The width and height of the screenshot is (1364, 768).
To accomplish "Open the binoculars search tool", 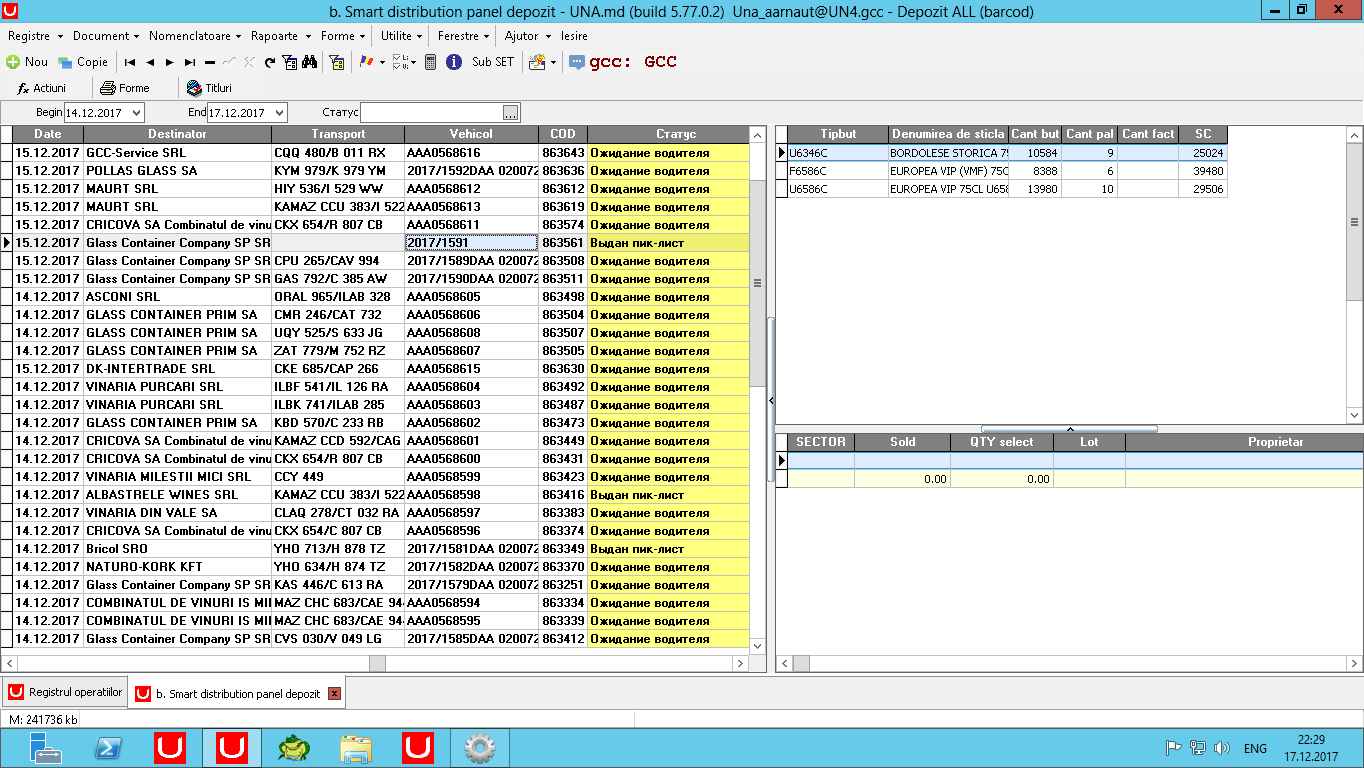I will 309,62.
